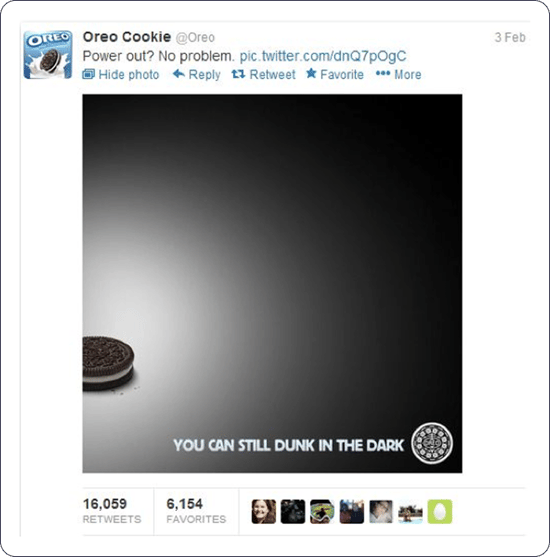Click the Oreo profile avatar
Image resolution: width=550 pixels, height=557 pixels.
pyautogui.click(x=48, y=54)
